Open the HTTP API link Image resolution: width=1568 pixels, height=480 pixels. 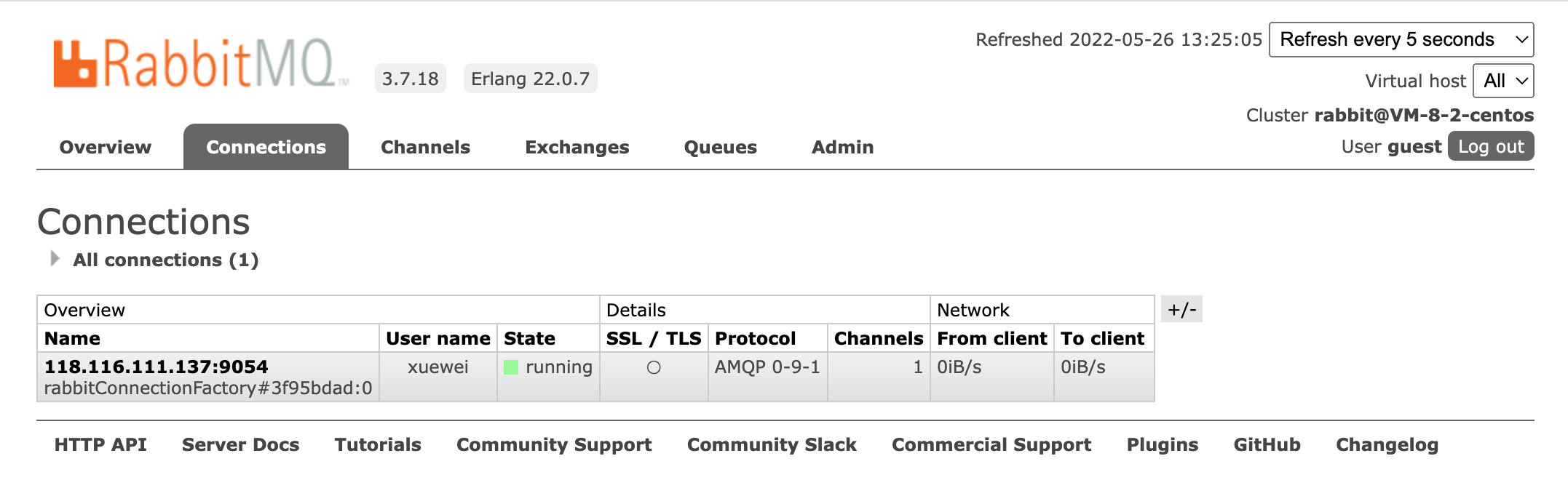[100, 444]
